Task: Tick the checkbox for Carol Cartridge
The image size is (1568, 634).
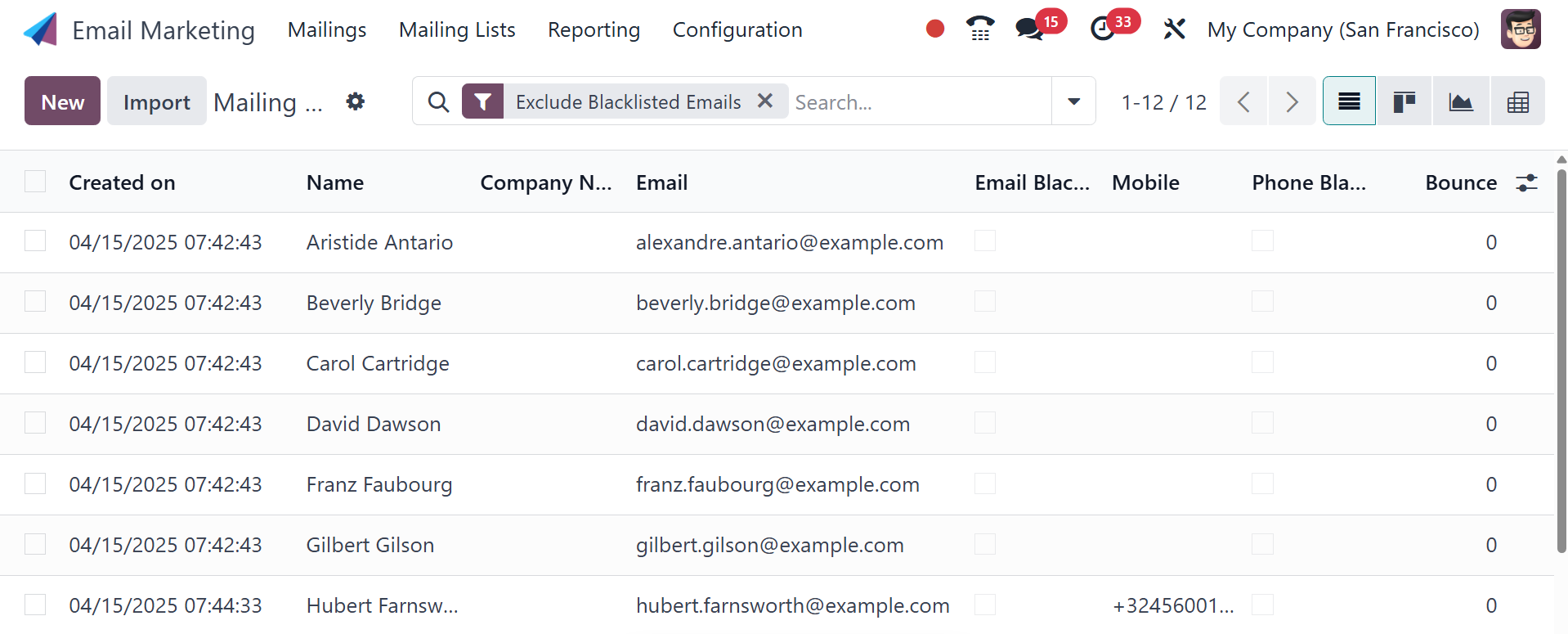Action: coord(35,362)
